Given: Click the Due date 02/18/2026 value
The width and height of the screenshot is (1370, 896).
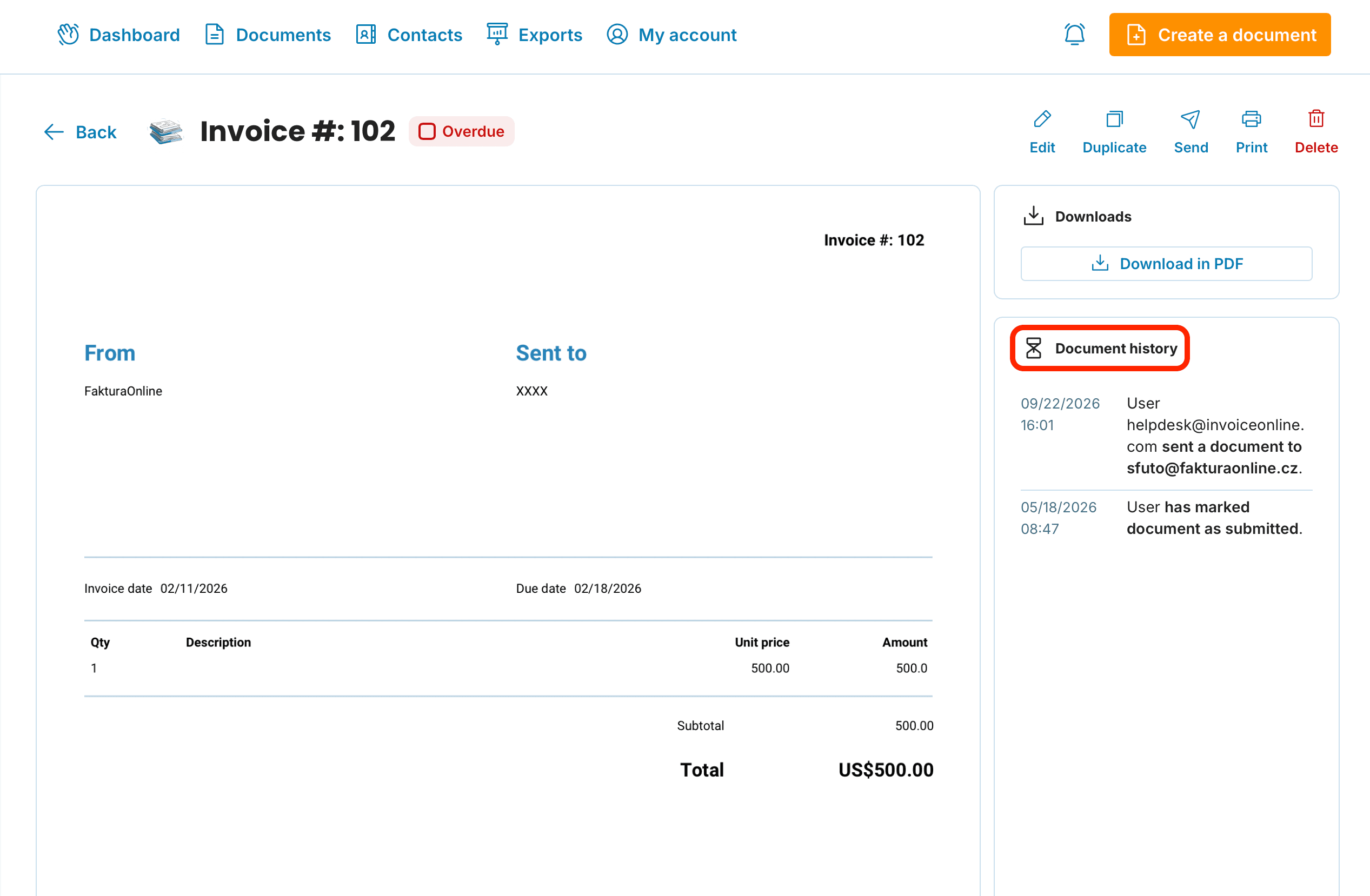Looking at the screenshot, I should coord(608,589).
